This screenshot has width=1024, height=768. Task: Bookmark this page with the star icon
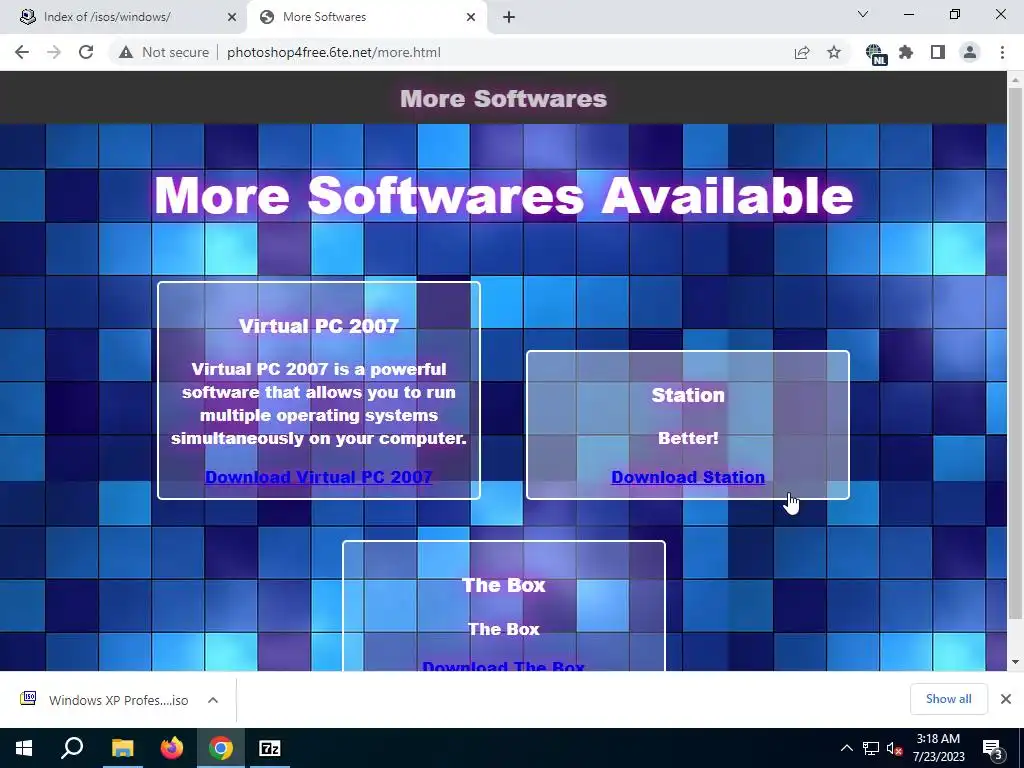pos(834,52)
